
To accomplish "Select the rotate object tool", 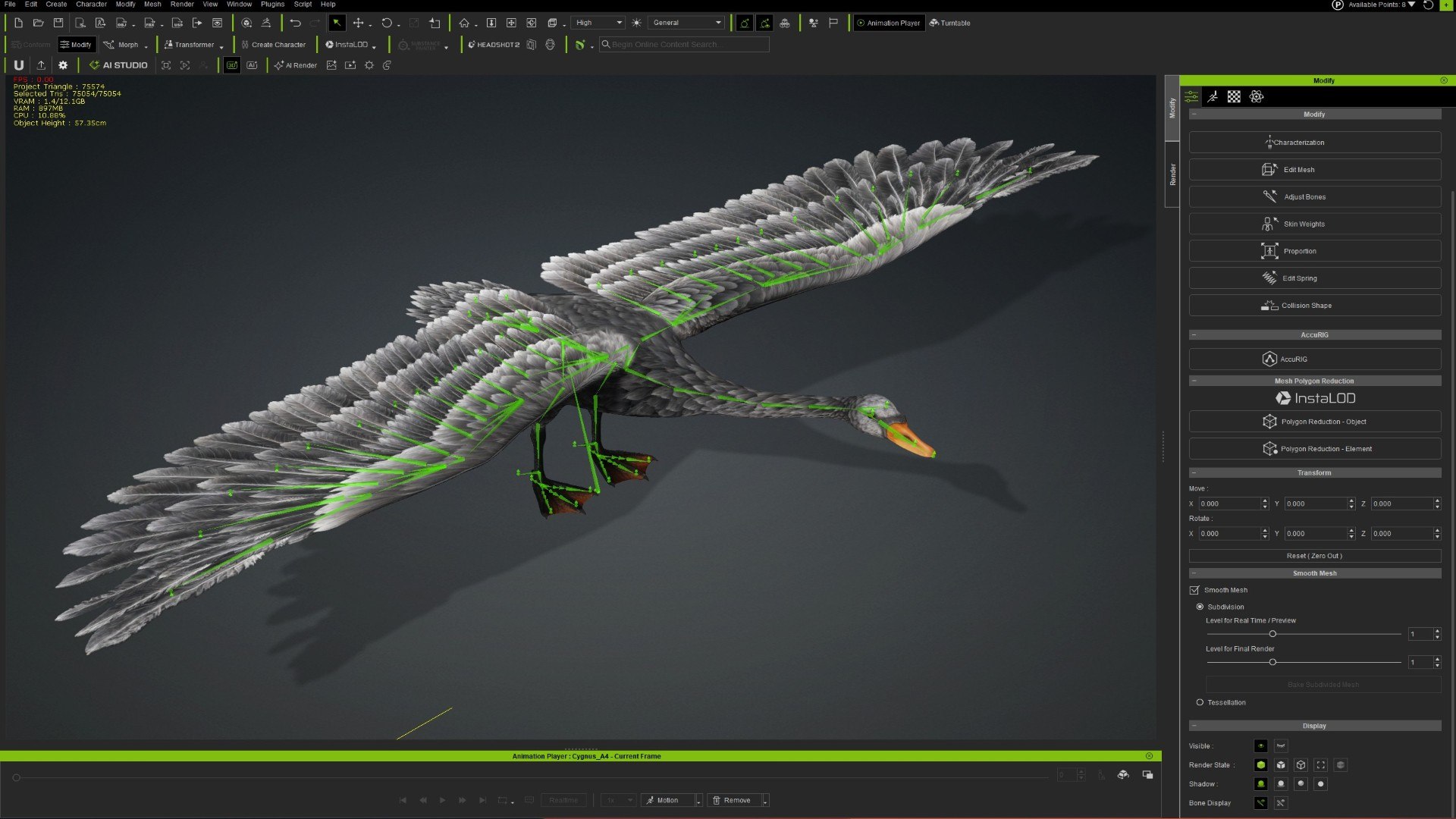I will [387, 23].
